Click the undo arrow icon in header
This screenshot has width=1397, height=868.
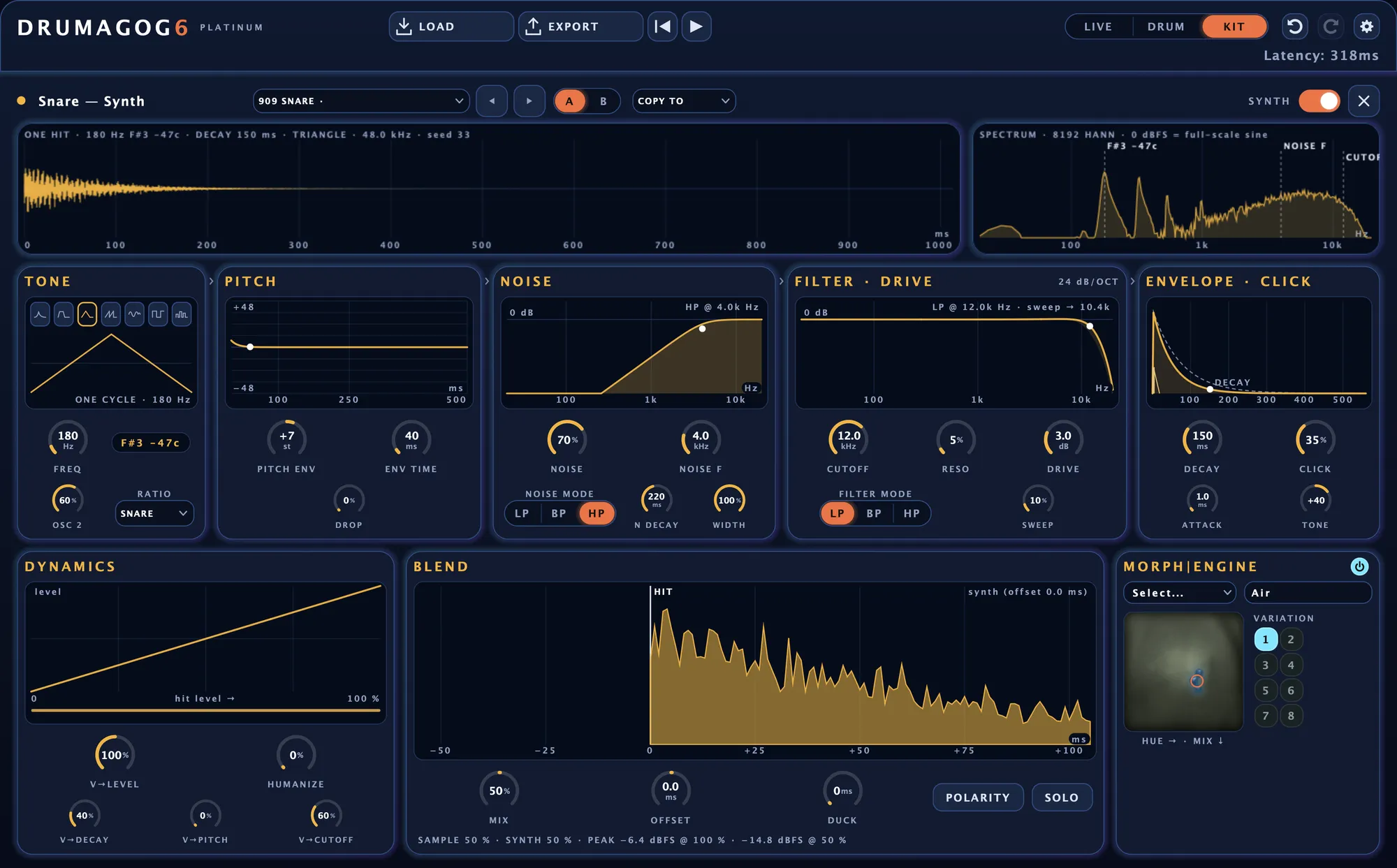[1294, 27]
